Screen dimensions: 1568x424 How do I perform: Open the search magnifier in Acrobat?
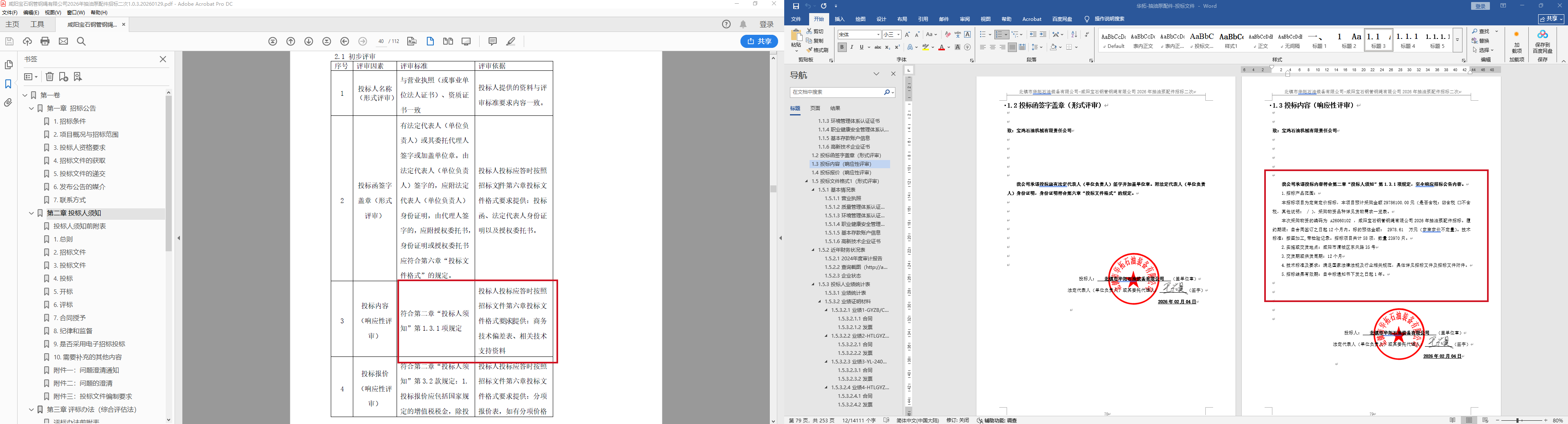(81, 41)
